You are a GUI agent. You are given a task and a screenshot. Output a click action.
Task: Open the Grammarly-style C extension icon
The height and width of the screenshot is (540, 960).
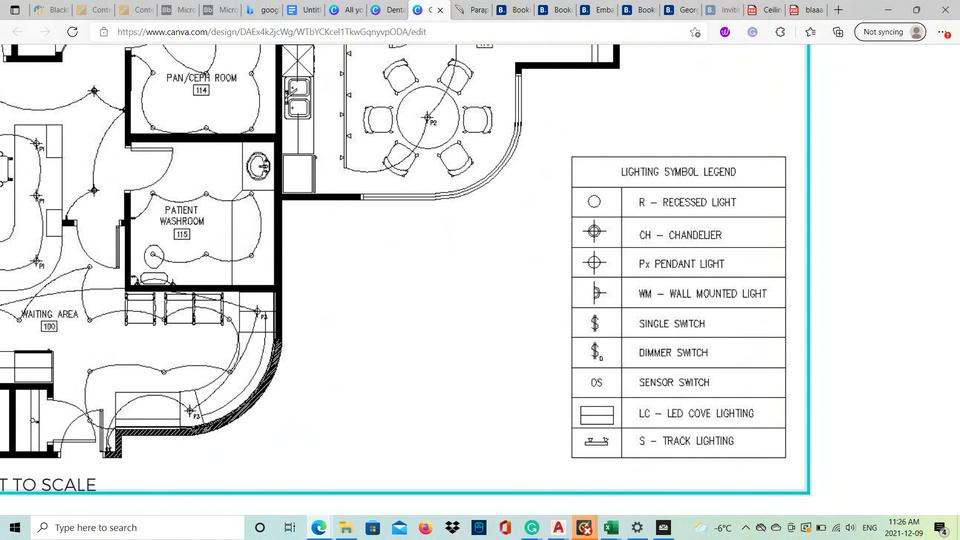[x=752, y=32]
